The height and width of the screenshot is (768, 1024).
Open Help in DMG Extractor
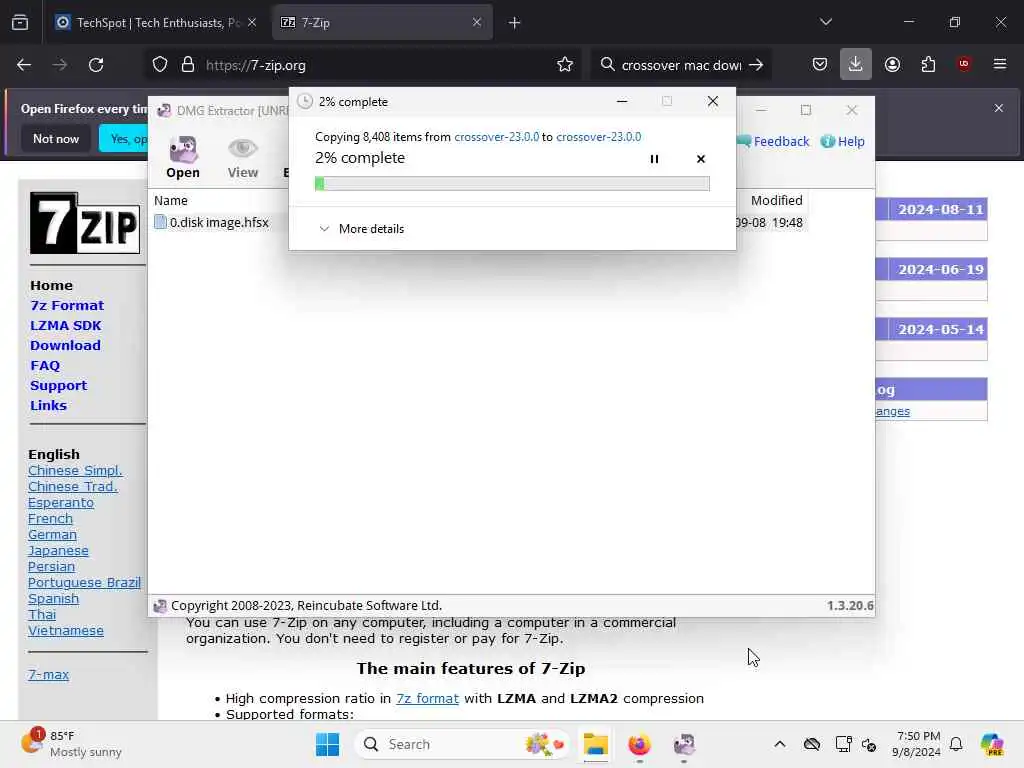click(x=842, y=141)
